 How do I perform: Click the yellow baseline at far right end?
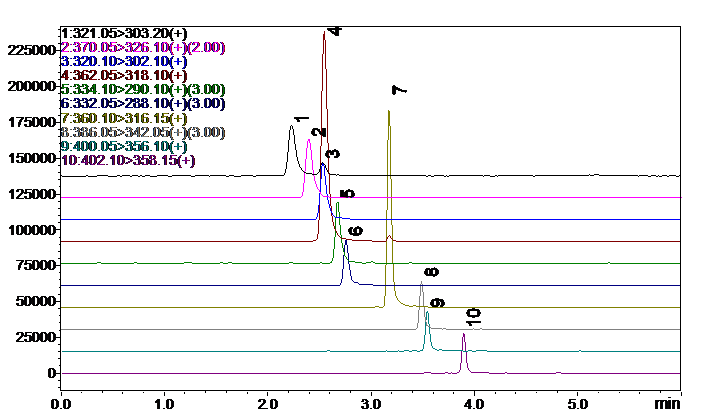(679, 307)
